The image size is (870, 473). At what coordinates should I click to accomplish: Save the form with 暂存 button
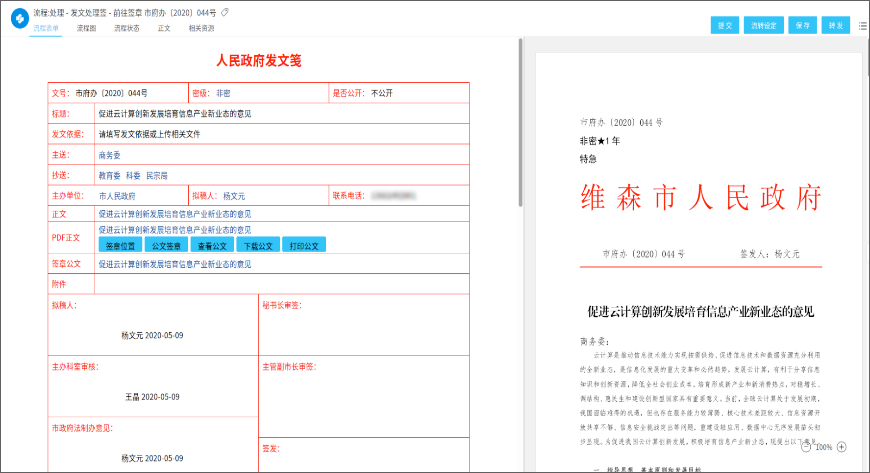click(802, 25)
